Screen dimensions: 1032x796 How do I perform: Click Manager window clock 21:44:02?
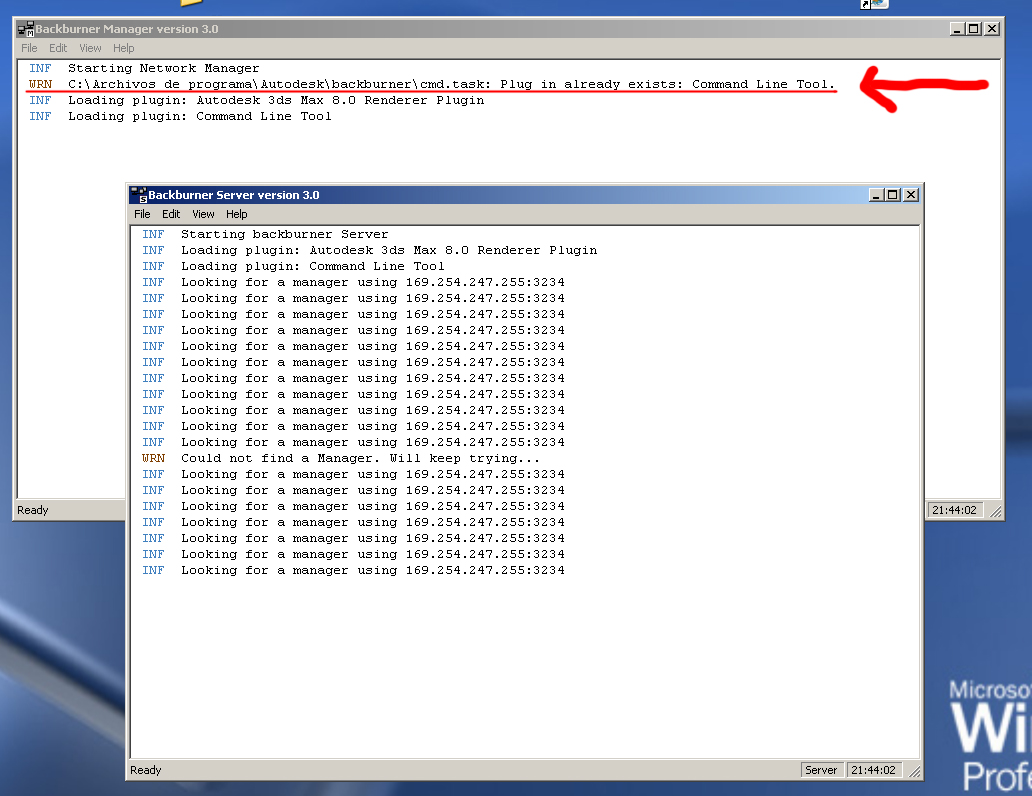tap(954, 510)
